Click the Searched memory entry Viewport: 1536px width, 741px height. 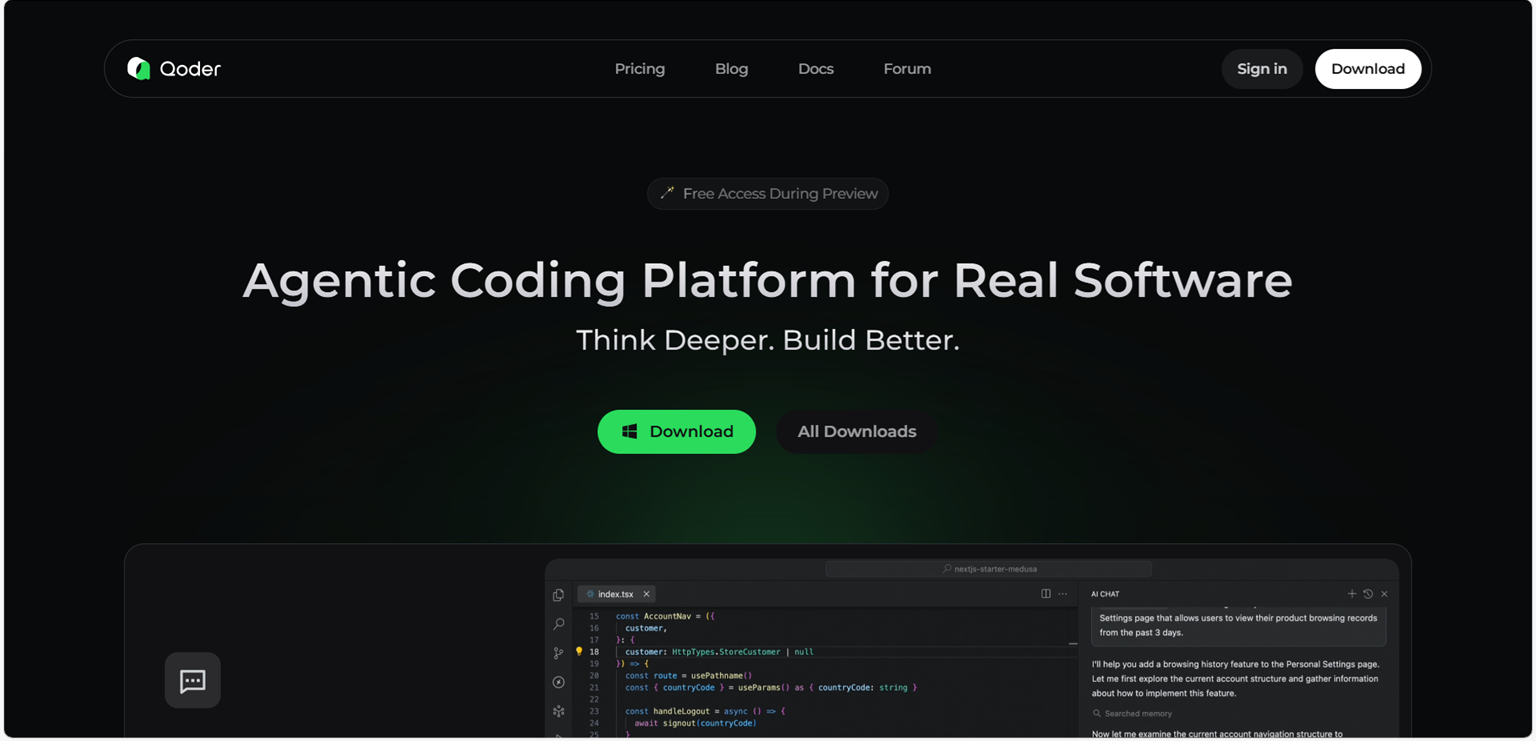pos(1132,714)
